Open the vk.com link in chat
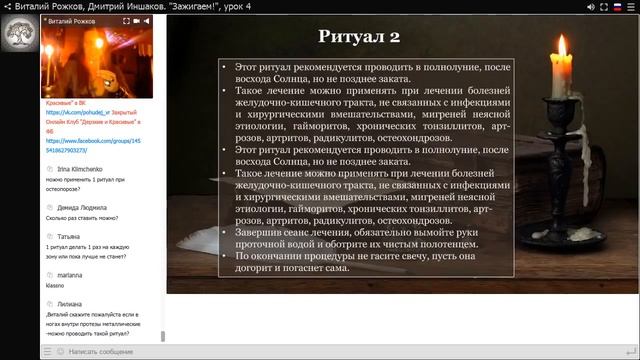Image resolution: width=640 pixels, height=360 pixels. [78, 112]
